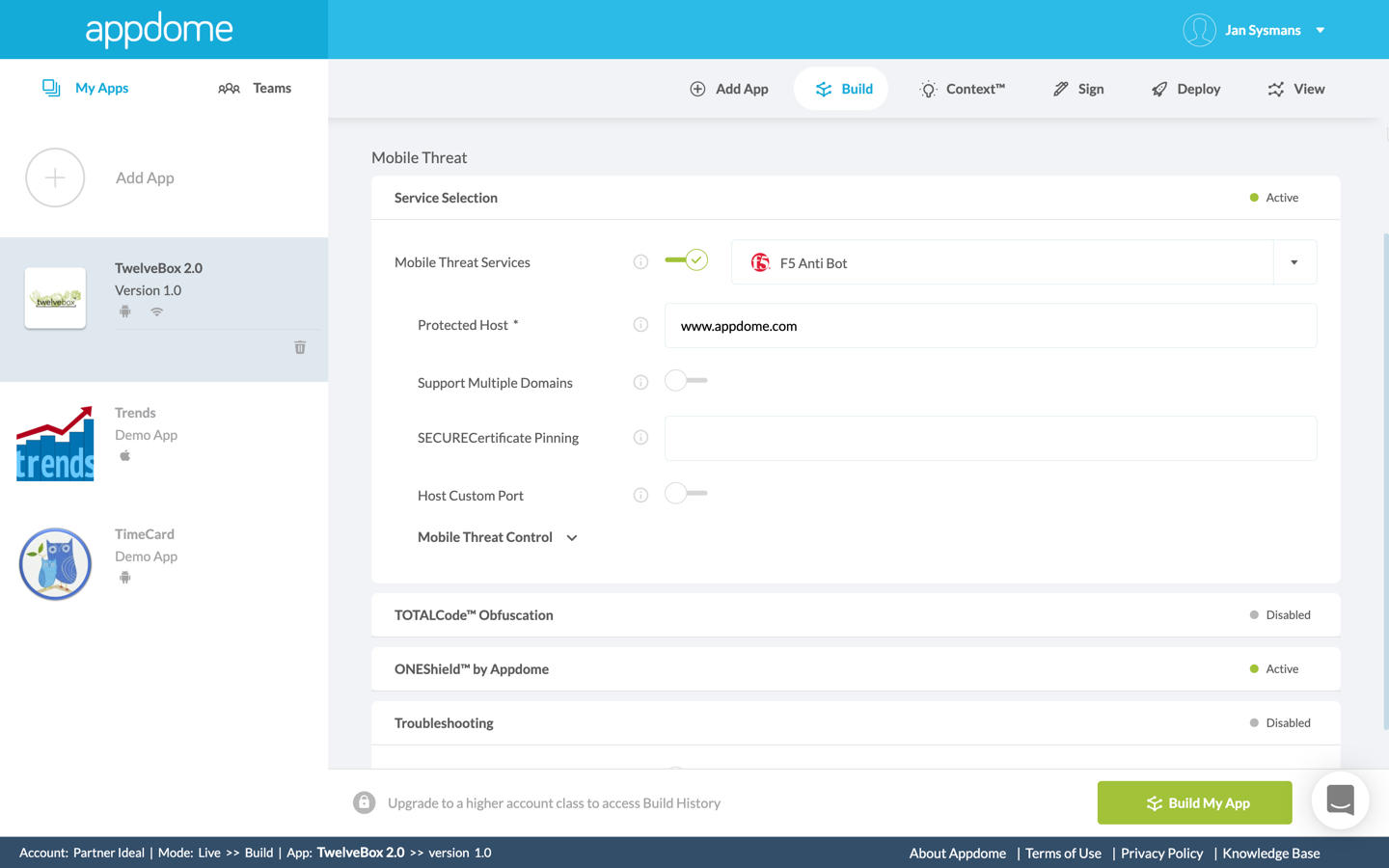The height and width of the screenshot is (868, 1389).
Task: Click the plus circle to add app
Action: (x=55, y=177)
